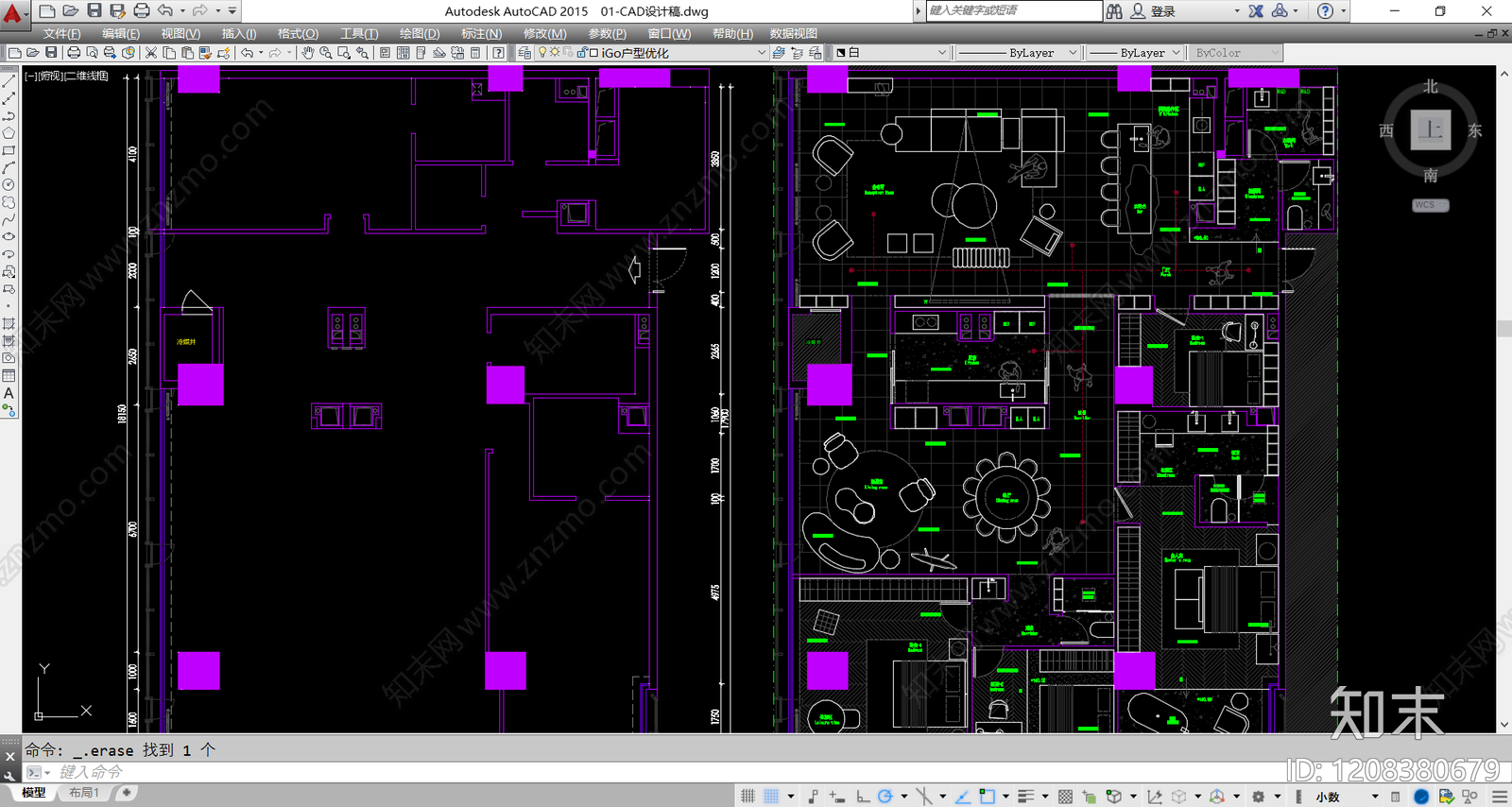
Task: Open the color control dropdown showing 白
Action: [x=891, y=53]
